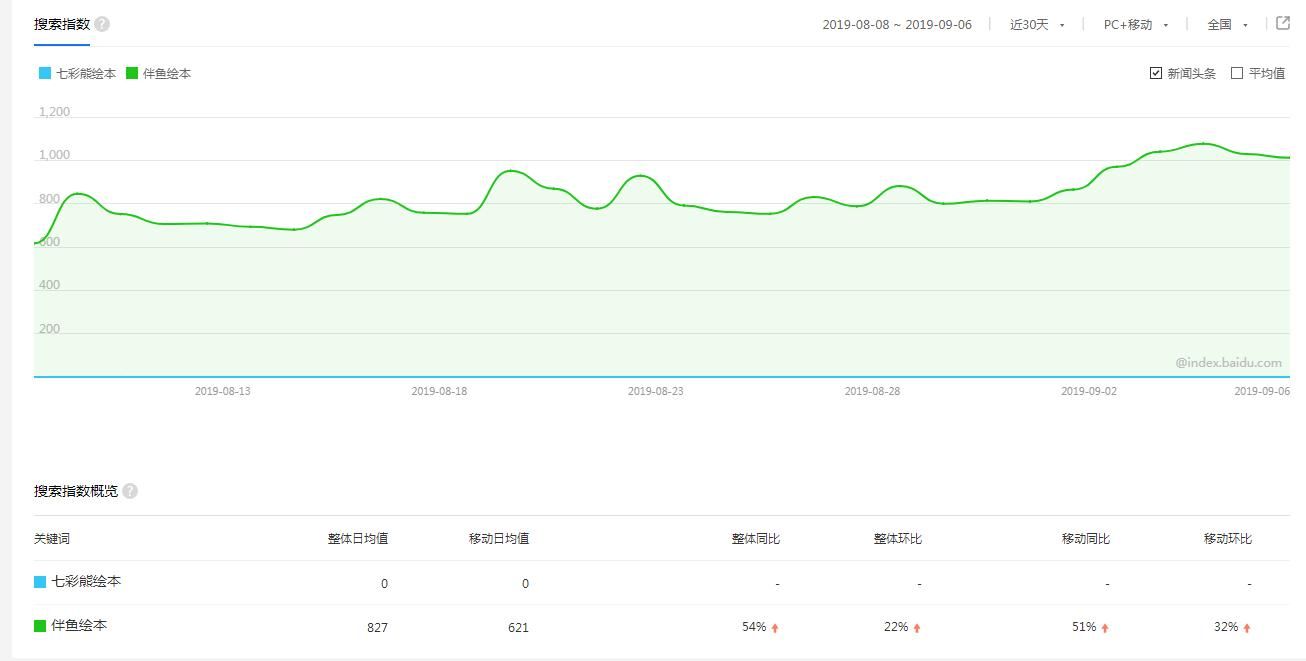Enable the 平均值 checkbox
This screenshot has width=1306, height=661.
point(1237,73)
